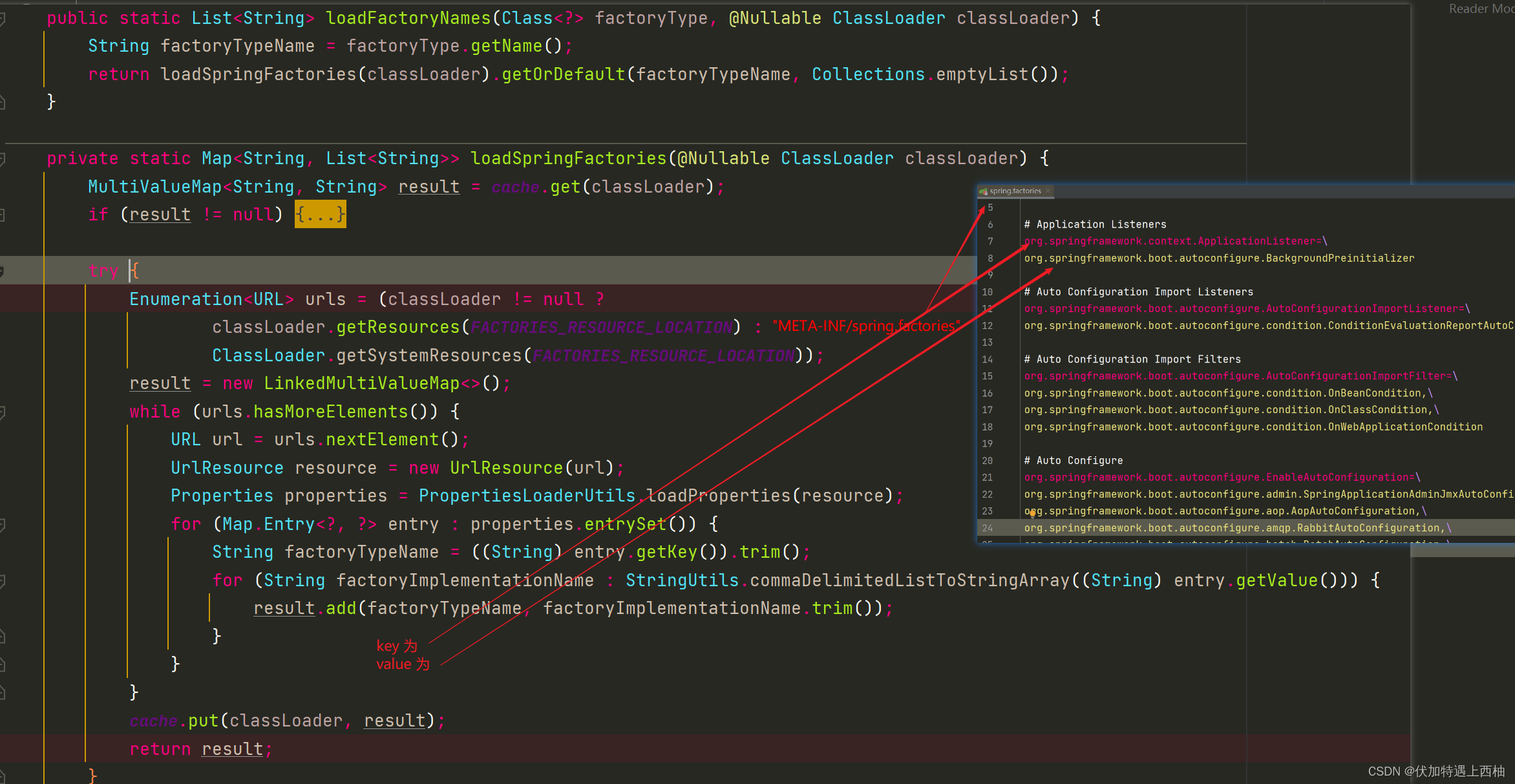The image size is (1515, 784).
Task: Collapse loadSpringFactories method with its gutter fold marker
Action: pos(3,159)
